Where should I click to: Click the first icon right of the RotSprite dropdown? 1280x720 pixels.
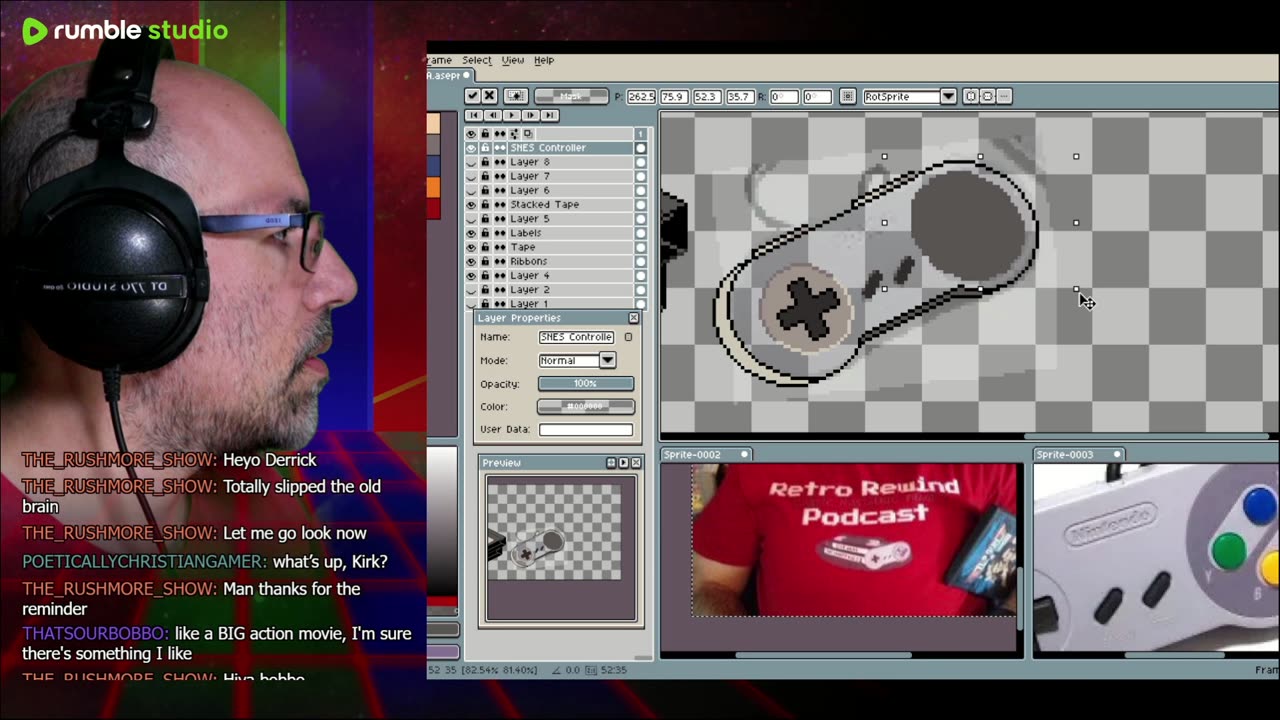970,96
